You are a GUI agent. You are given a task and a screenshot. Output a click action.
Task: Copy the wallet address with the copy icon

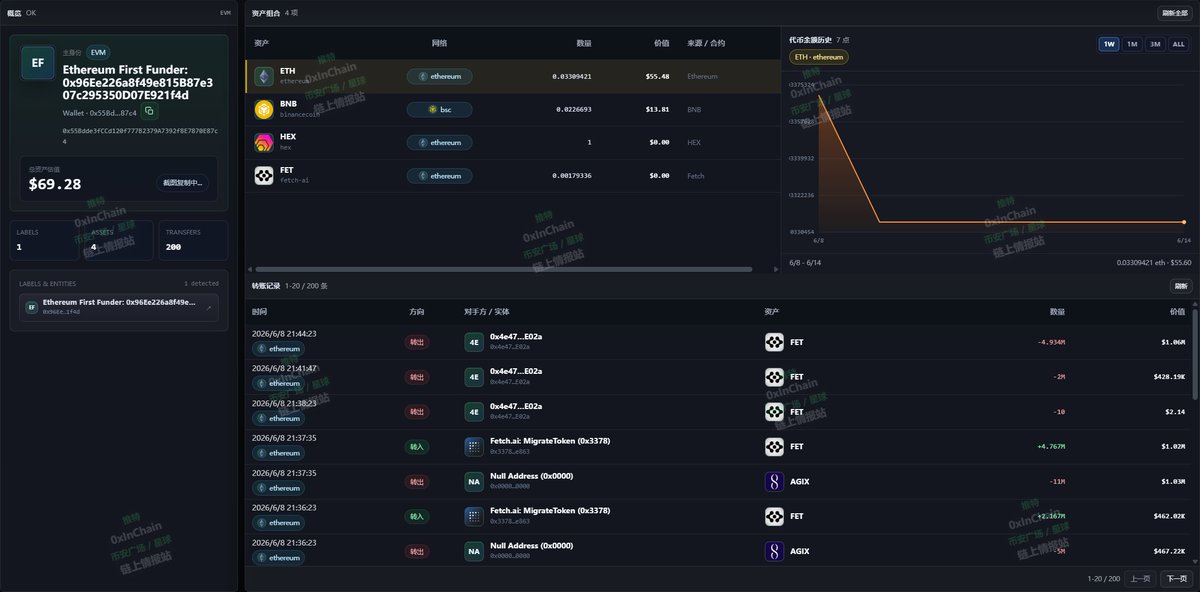click(x=149, y=112)
